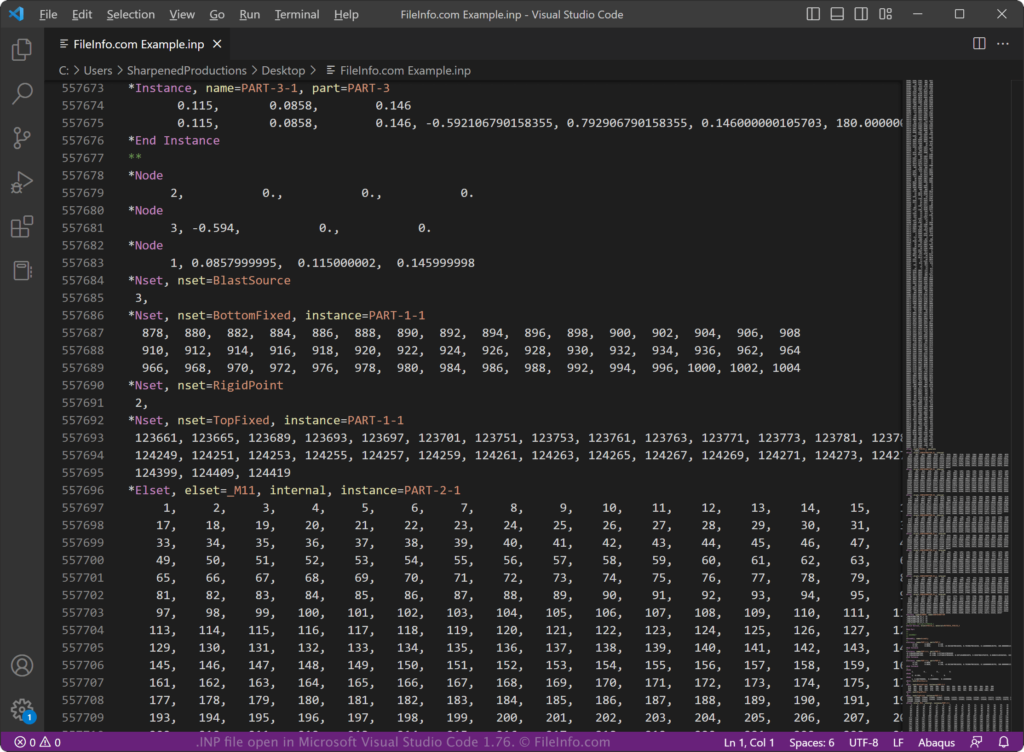Change indentation via Spaces: 6

811,742
